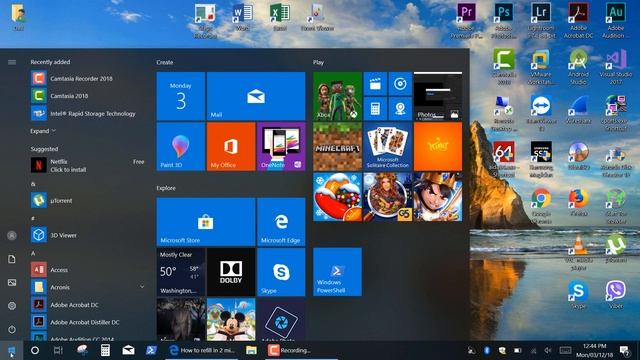Open Adobe Acrobat DC in app list
Viewport: 640px width, 360px height.
(87, 304)
